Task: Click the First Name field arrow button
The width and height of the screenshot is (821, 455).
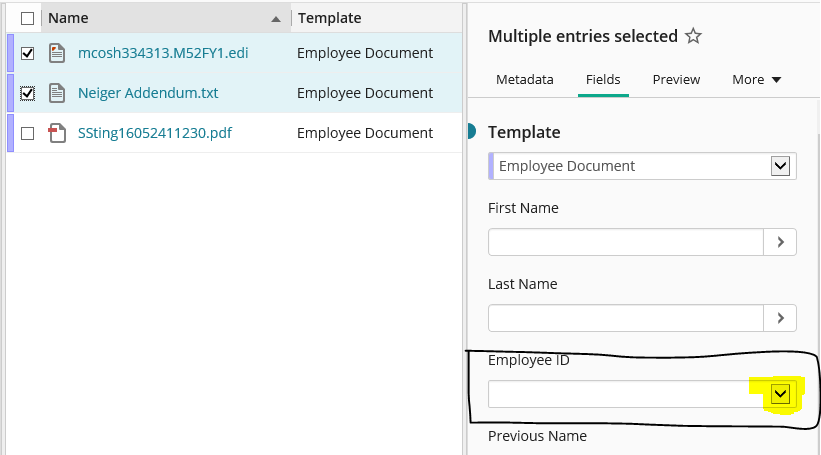Action: coord(780,242)
